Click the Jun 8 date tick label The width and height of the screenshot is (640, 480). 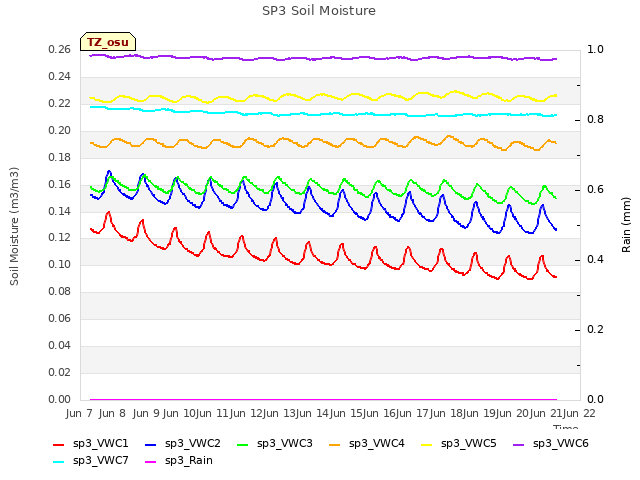pyautogui.click(x=112, y=413)
